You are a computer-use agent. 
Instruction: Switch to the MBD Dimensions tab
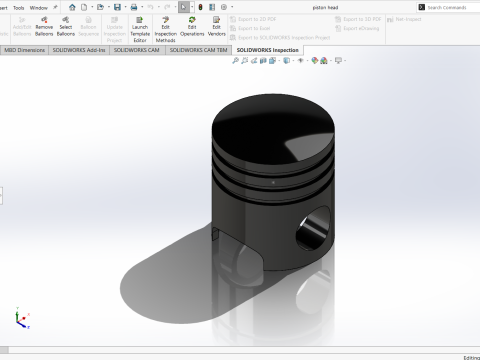pyautogui.click(x=24, y=50)
